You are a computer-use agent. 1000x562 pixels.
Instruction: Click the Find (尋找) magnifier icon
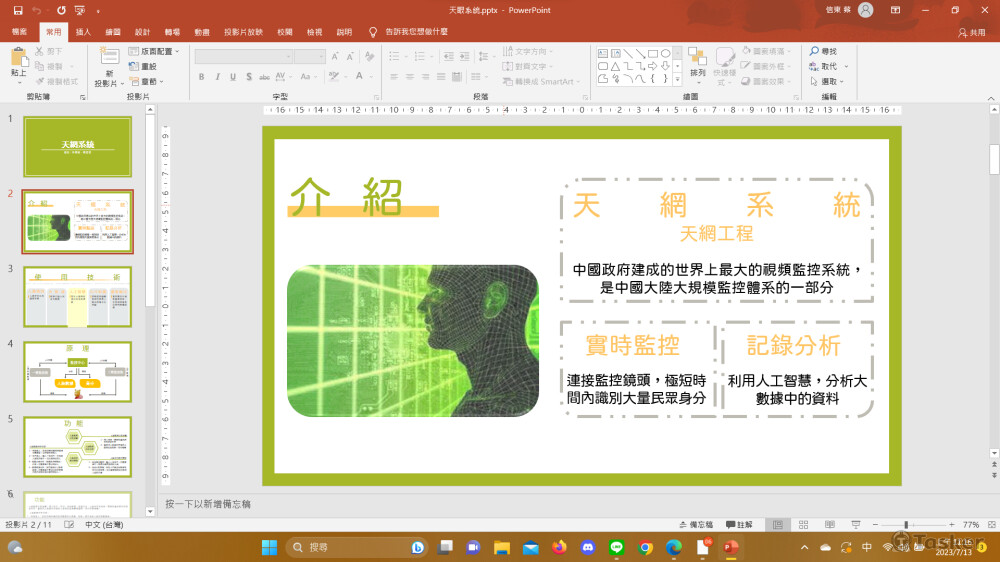point(815,51)
